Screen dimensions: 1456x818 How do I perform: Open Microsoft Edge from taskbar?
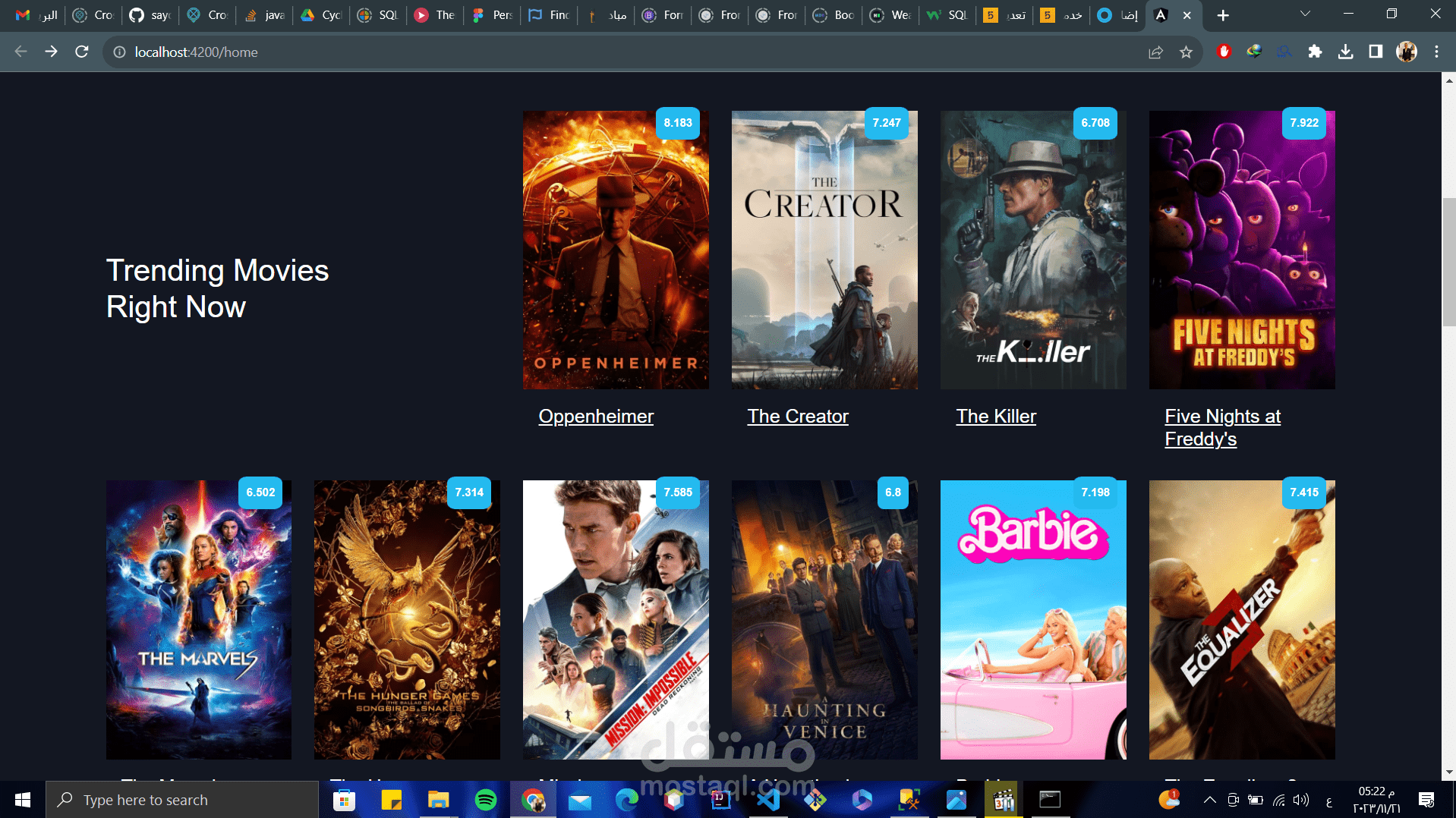[x=627, y=800]
